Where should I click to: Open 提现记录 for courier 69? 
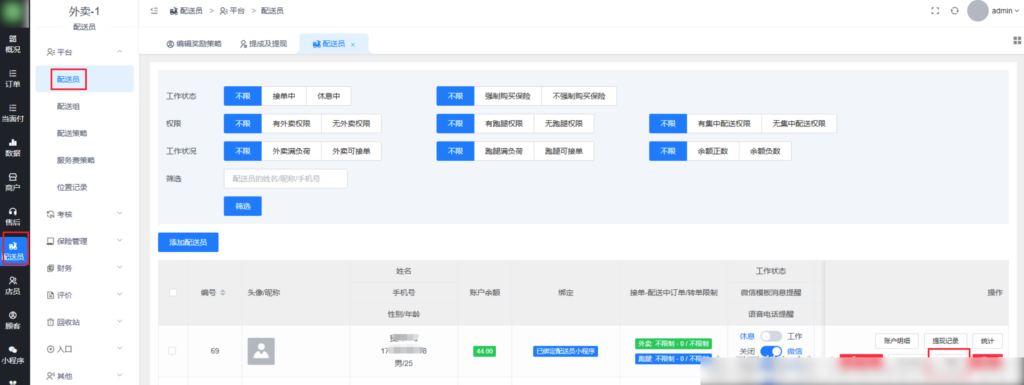945,341
